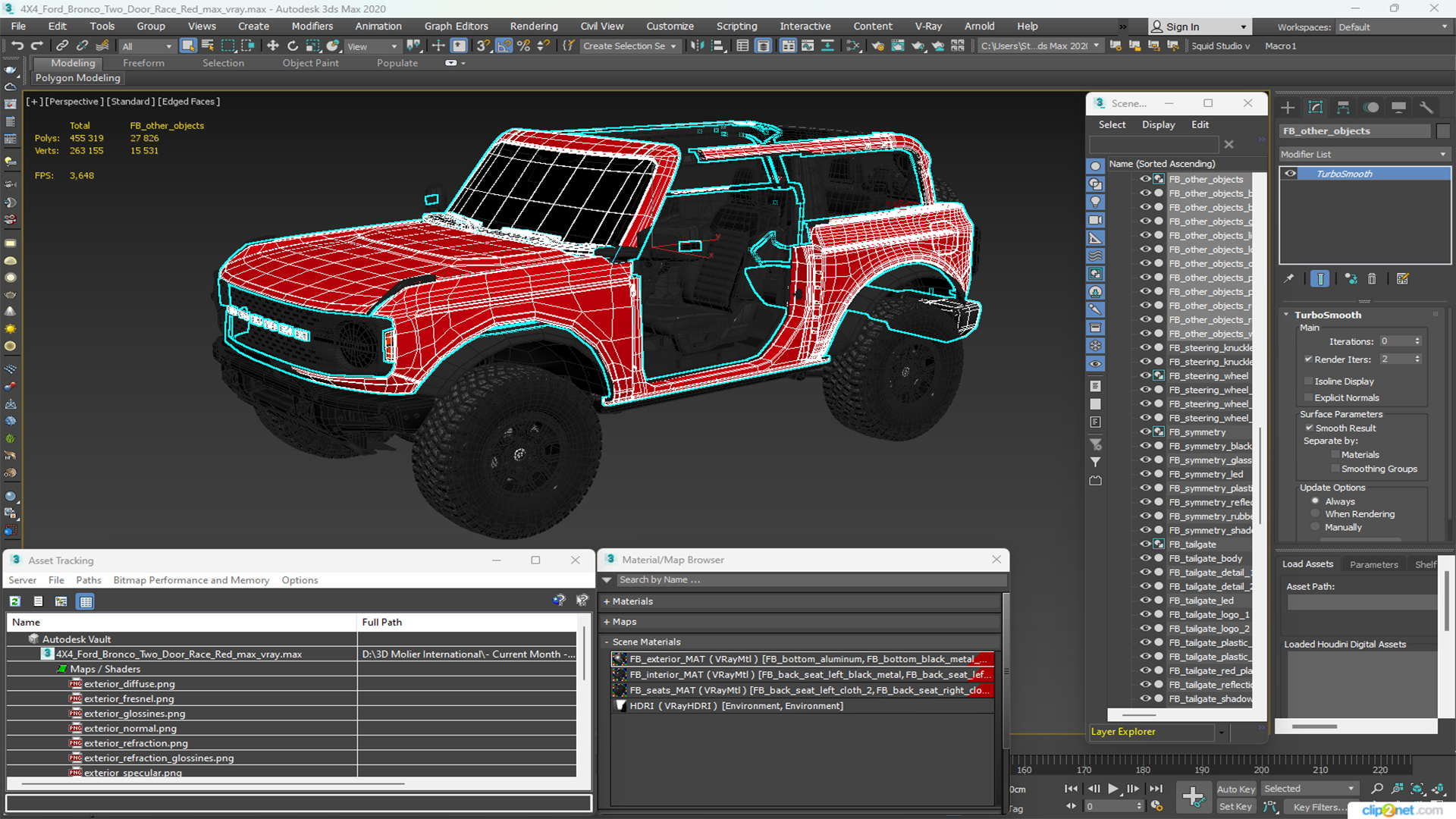Click the Play Animation button
This screenshot has width=1456, height=819.
click(1113, 789)
